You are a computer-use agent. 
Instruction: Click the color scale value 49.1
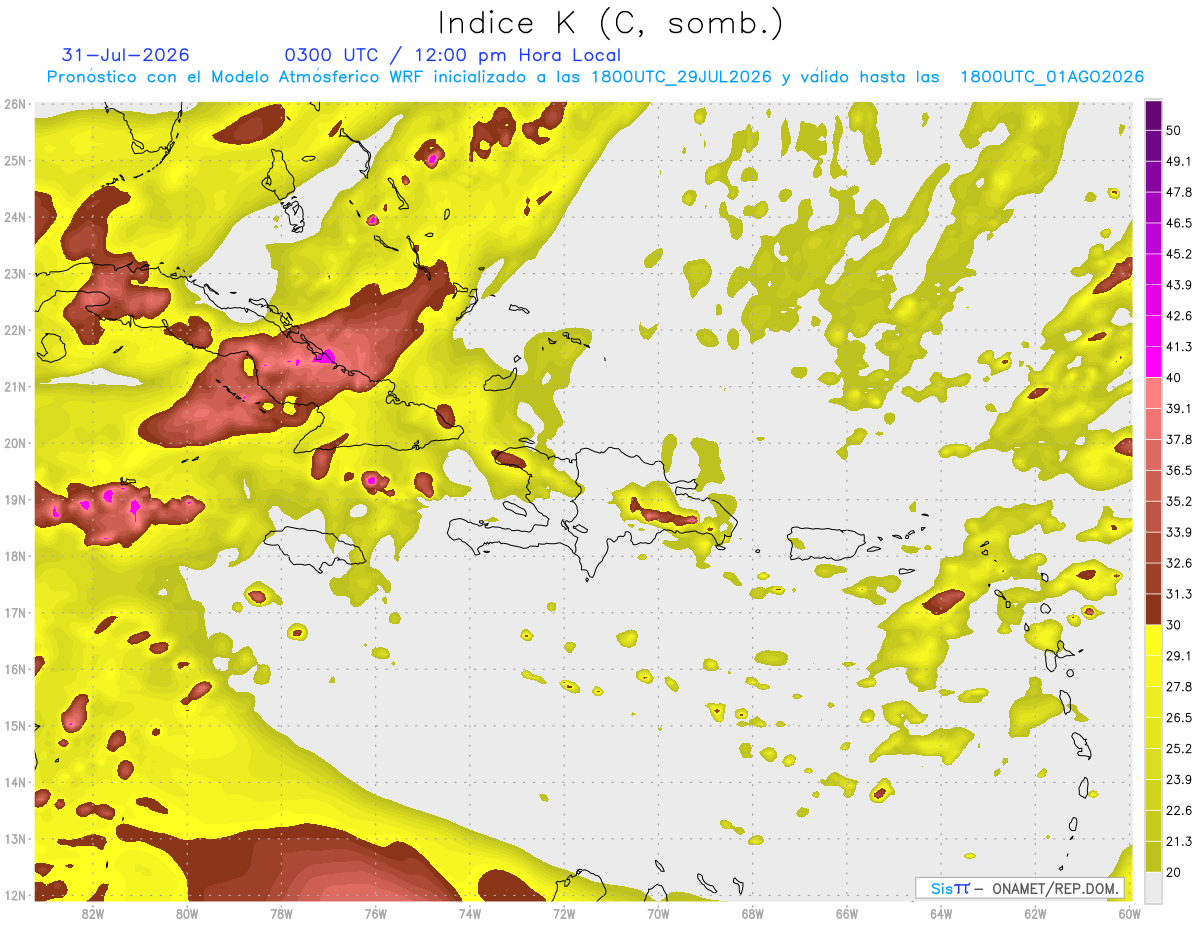click(x=1180, y=161)
